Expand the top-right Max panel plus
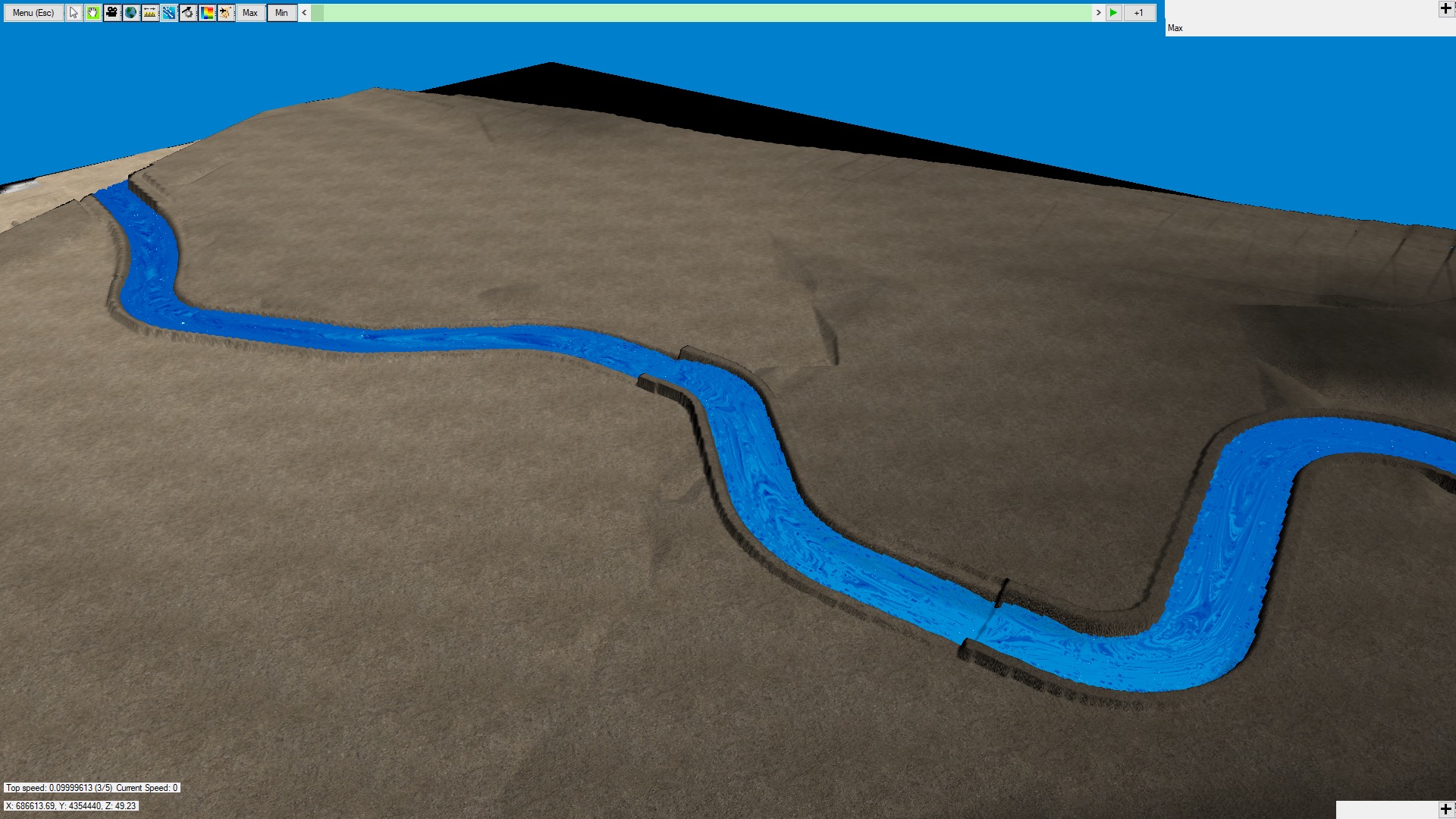Viewport: 1456px width, 819px height. point(1445,9)
